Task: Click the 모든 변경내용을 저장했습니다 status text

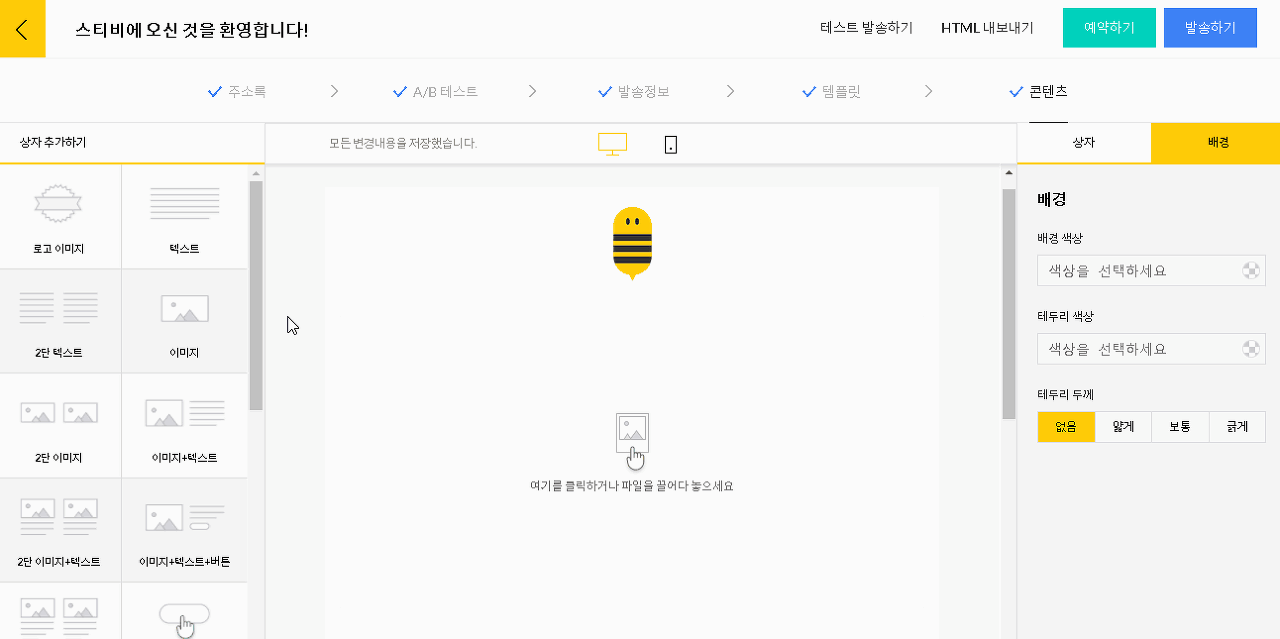Action: [403, 143]
